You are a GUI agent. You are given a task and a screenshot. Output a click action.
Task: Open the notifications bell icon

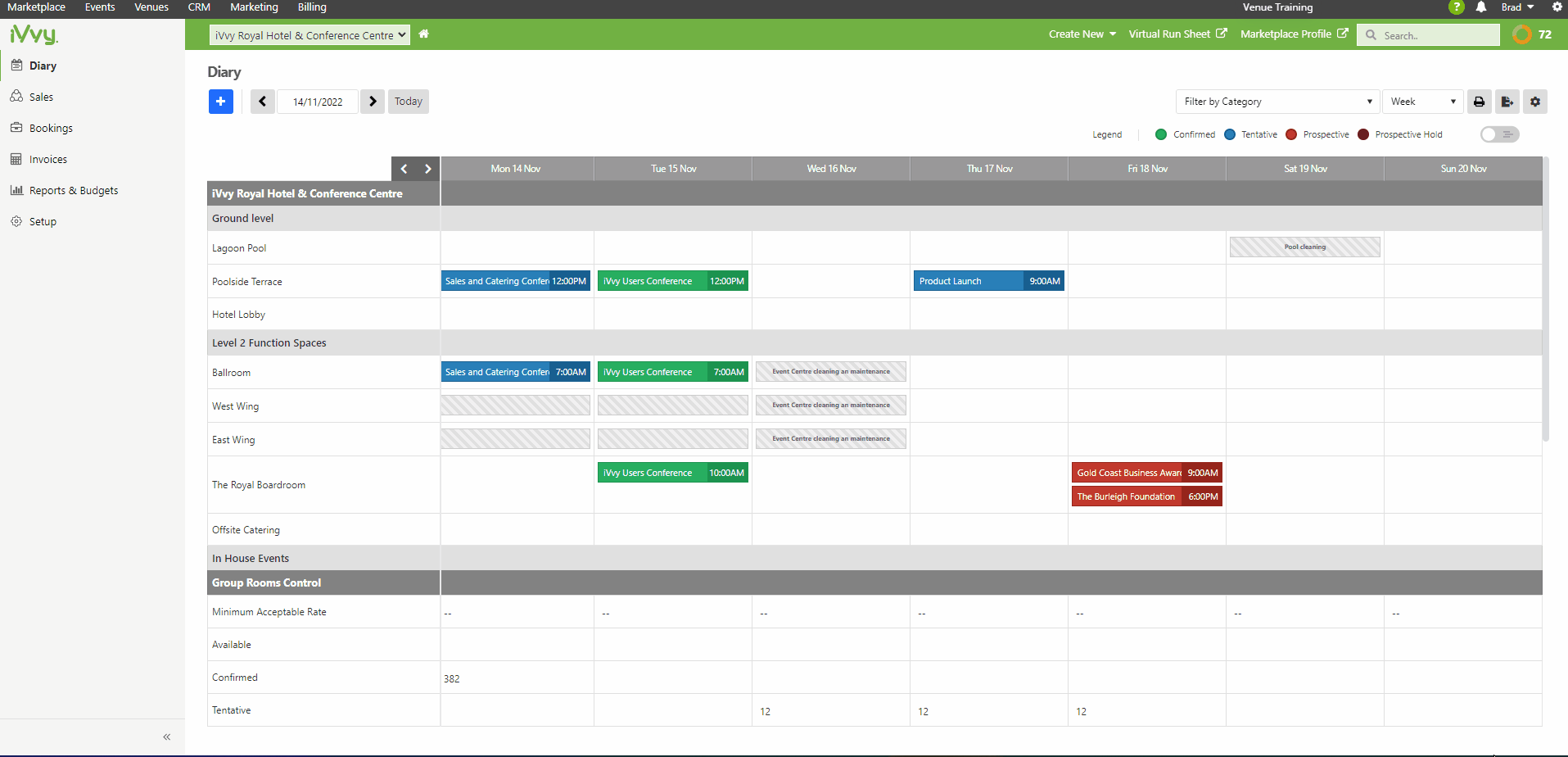pyautogui.click(x=1481, y=7)
